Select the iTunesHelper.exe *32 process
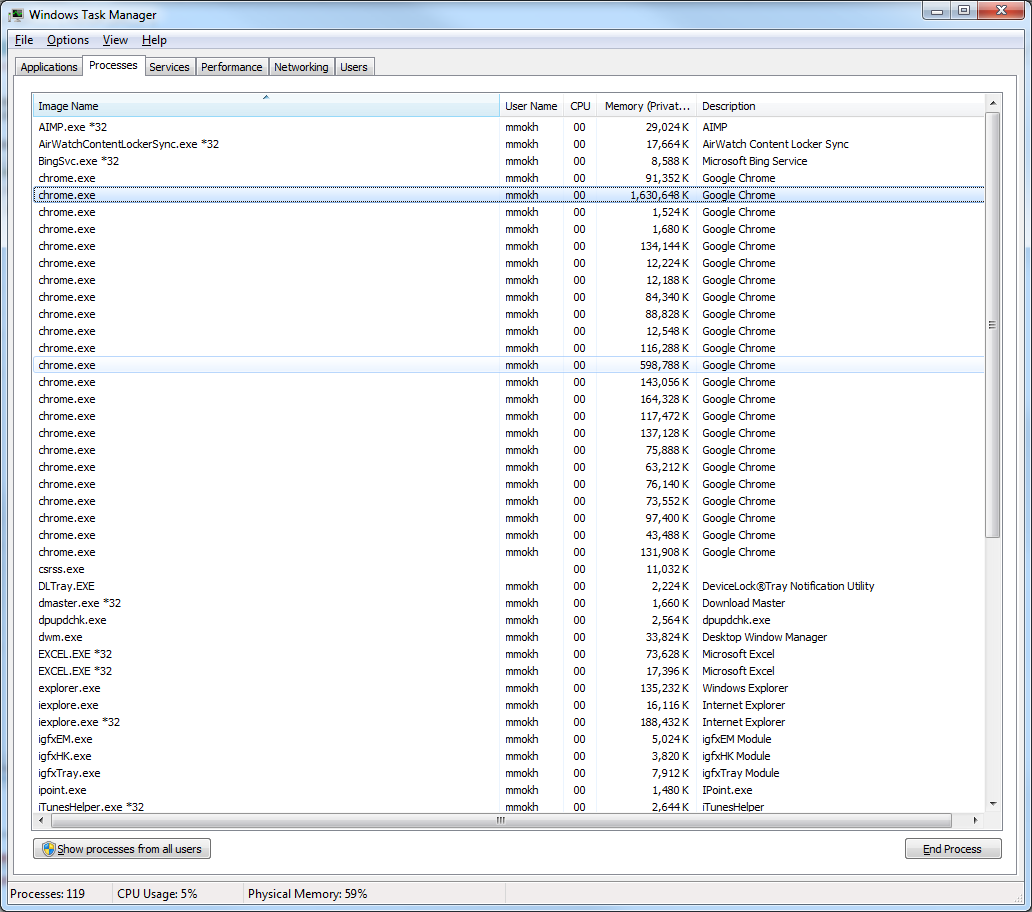 pos(509,807)
